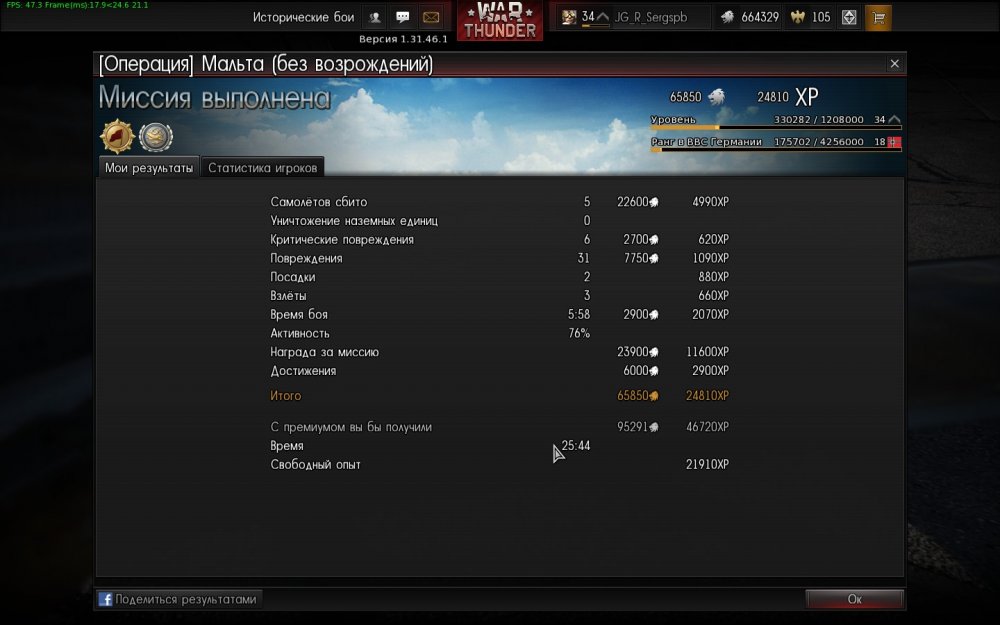Click the Ранг в ВВС Германии progress bar
The height and width of the screenshot is (625, 1000).
pos(776,150)
